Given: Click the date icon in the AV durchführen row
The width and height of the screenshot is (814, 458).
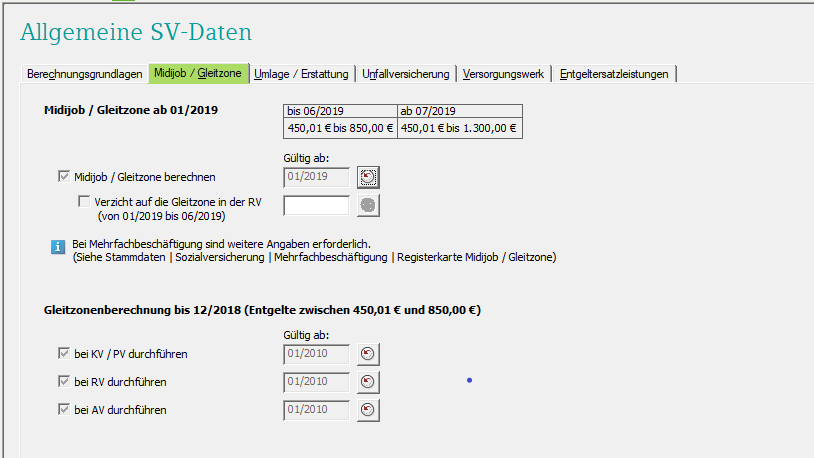Looking at the screenshot, I should pyautogui.click(x=369, y=410).
